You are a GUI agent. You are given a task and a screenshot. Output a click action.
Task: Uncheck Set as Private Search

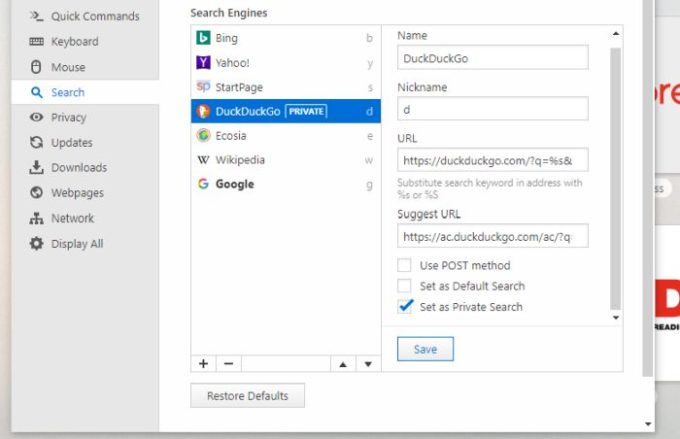(x=404, y=307)
